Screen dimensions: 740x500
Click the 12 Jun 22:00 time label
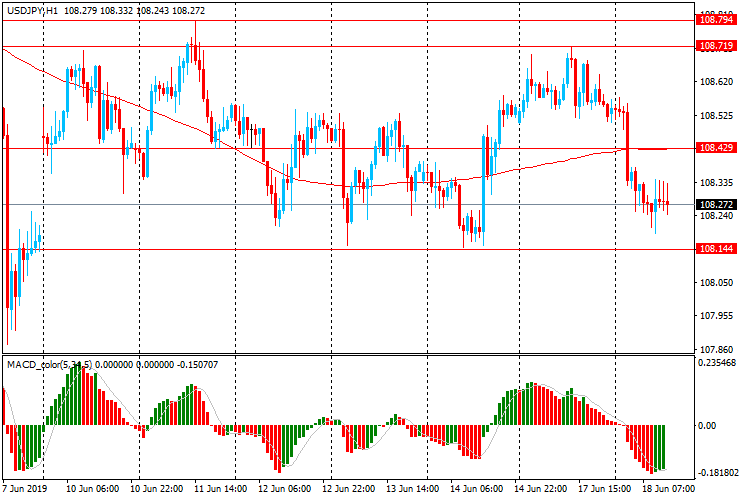click(349, 488)
